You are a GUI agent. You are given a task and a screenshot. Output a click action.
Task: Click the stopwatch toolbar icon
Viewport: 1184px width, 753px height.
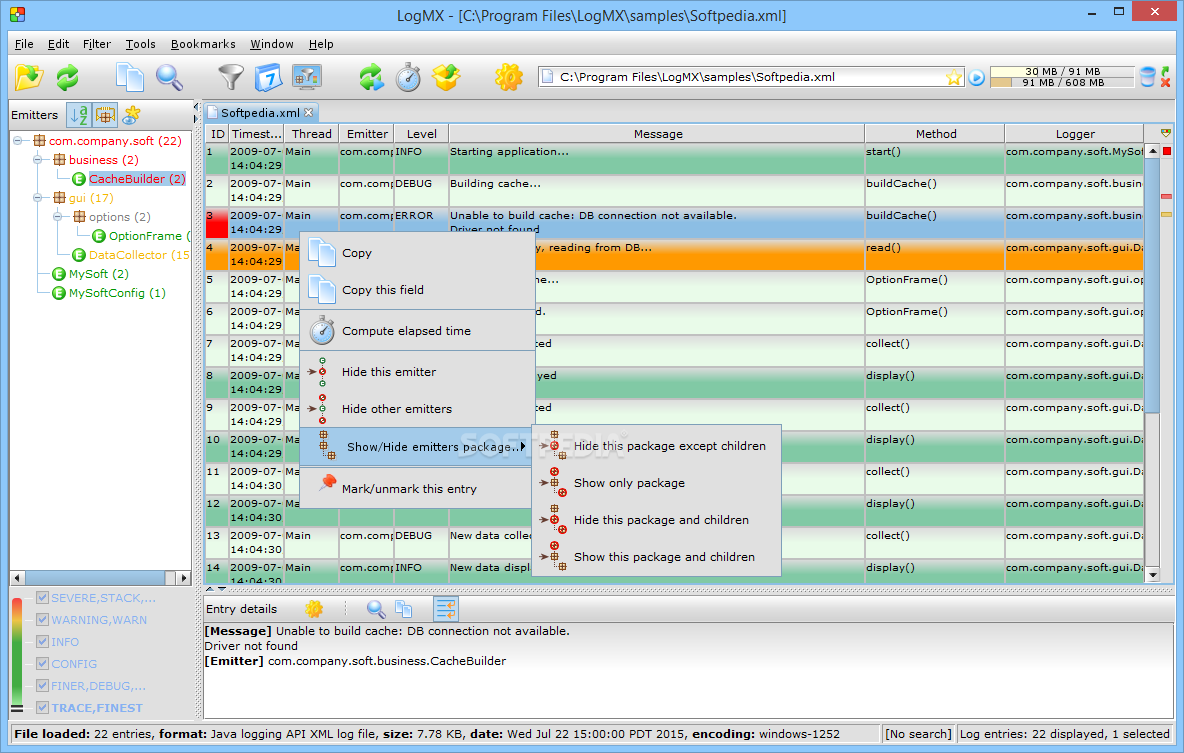tap(409, 77)
